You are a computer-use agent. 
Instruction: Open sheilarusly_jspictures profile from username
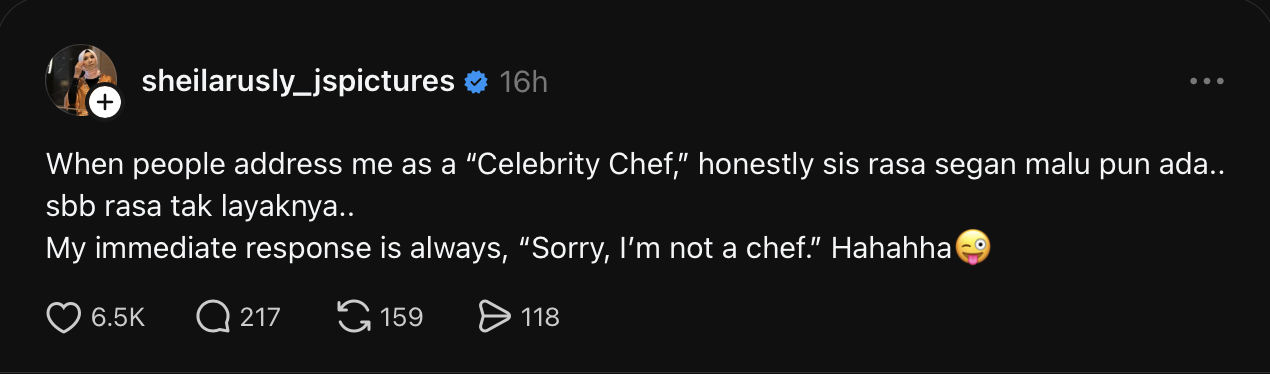pos(298,82)
